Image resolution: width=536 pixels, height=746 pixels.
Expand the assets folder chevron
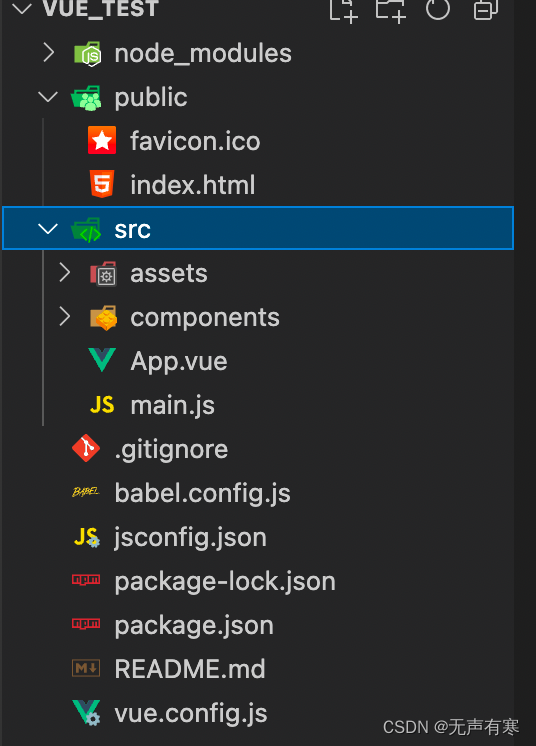[64, 273]
